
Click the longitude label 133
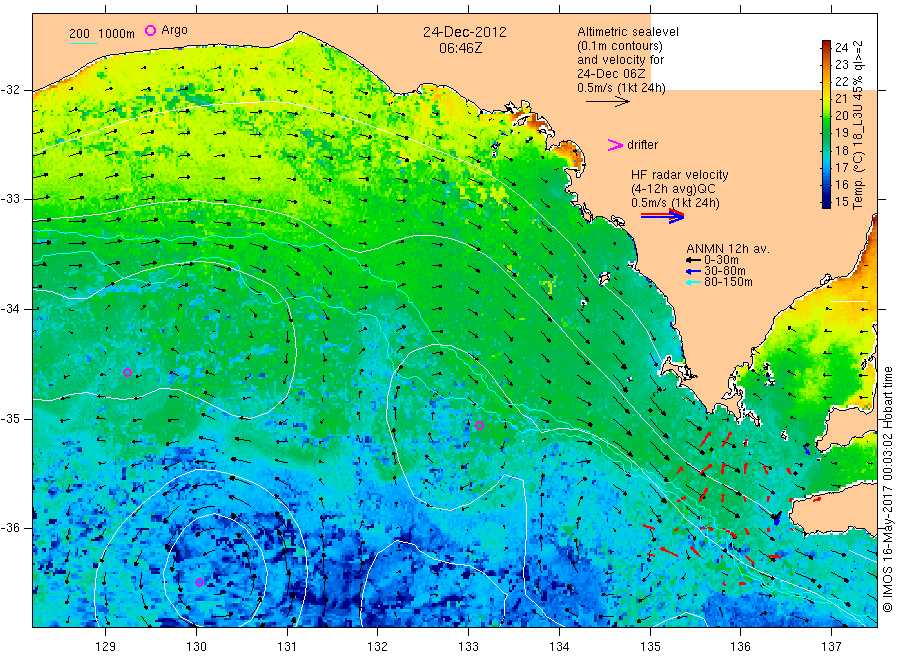468,647
